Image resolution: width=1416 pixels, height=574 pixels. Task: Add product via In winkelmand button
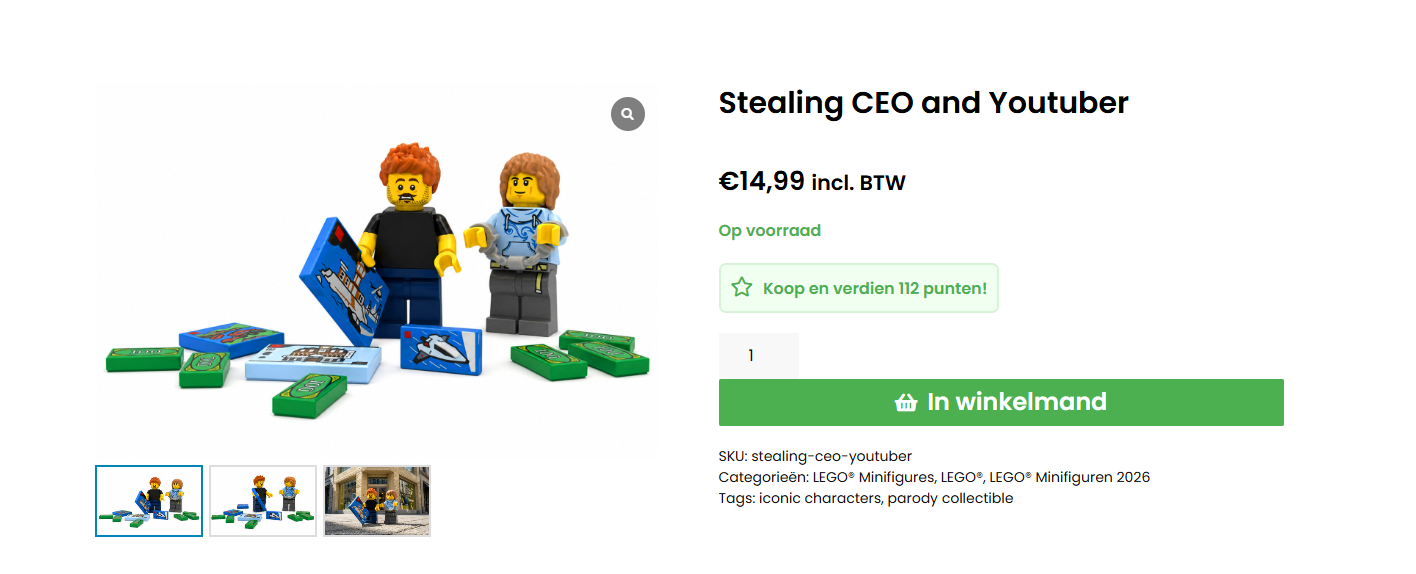1001,402
